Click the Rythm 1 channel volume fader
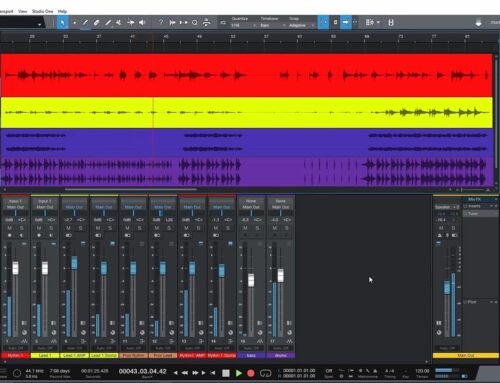This screenshot has width=500, height=383. (x=15, y=268)
